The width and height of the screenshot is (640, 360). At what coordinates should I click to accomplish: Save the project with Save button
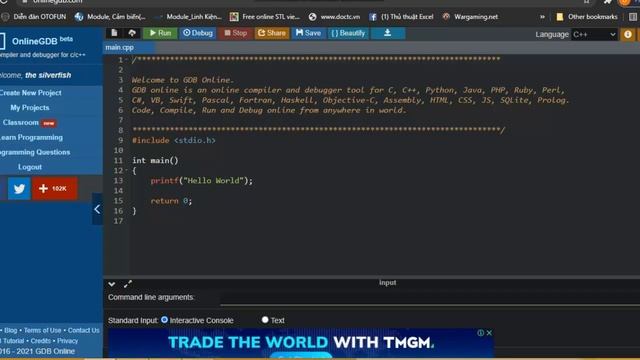pos(309,33)
